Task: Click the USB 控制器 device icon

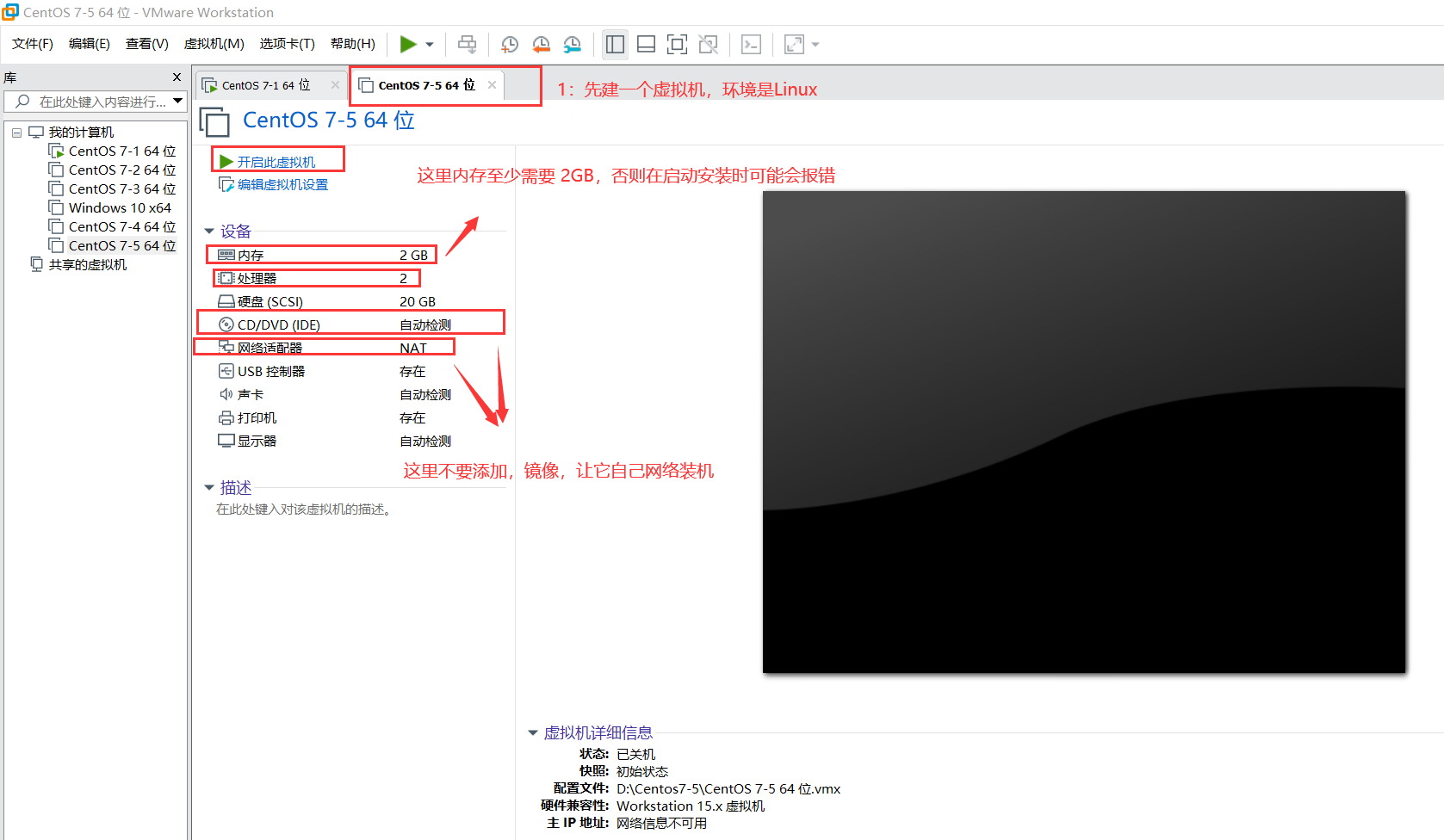Action: (226, 371)
